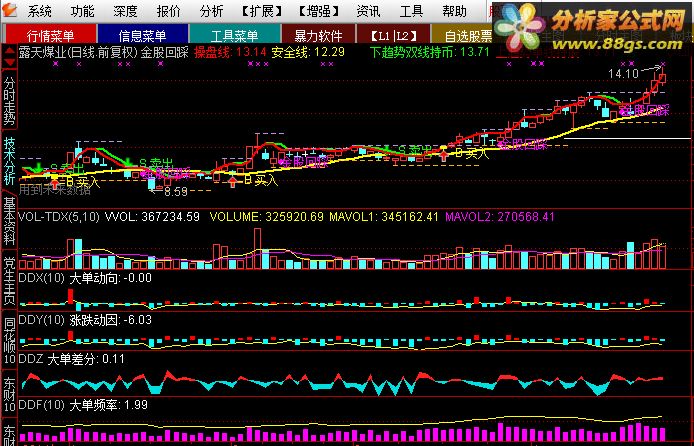Image resolution: width=694 pixels, height=446 pixels.
Task: Open the 分析 menu
Action: (x=212, y=11)
